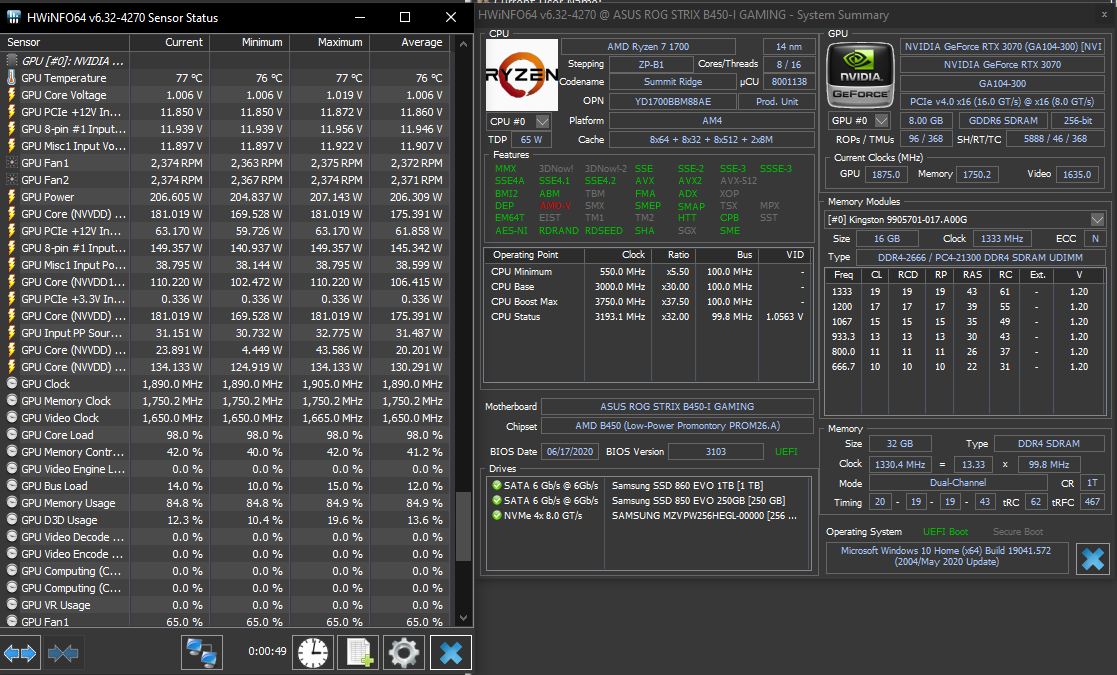Click the fan icon beside GPU Fan2
The image size is (1117, 675).
(x=11, y=179)
